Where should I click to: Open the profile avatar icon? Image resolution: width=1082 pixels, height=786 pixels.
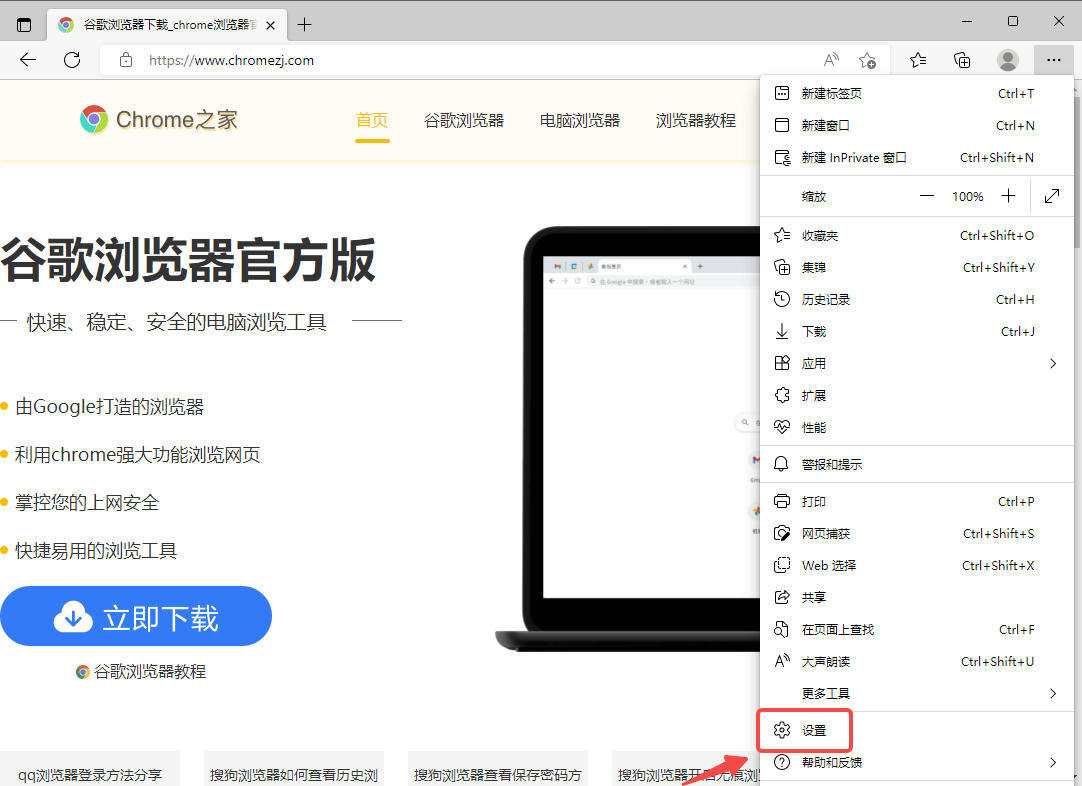(x=1007, y=60)
